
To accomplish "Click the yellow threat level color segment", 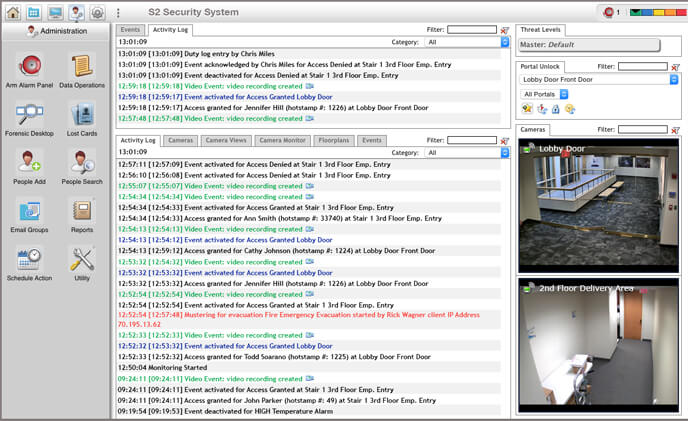I will (x=659, y=12).
